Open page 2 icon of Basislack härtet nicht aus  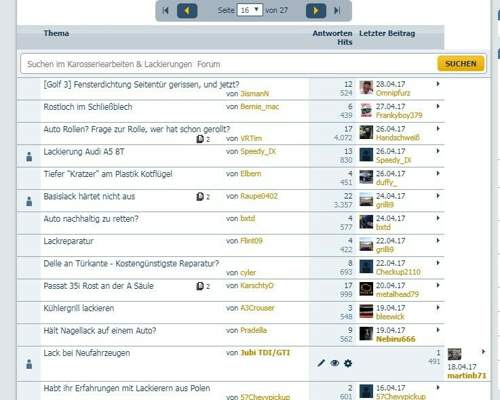tap(203, 197)
